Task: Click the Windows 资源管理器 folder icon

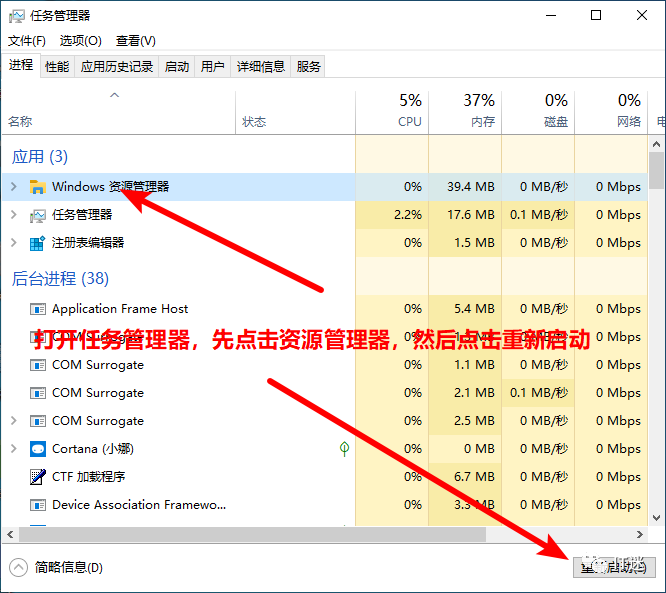Action: tap(38, 187)
